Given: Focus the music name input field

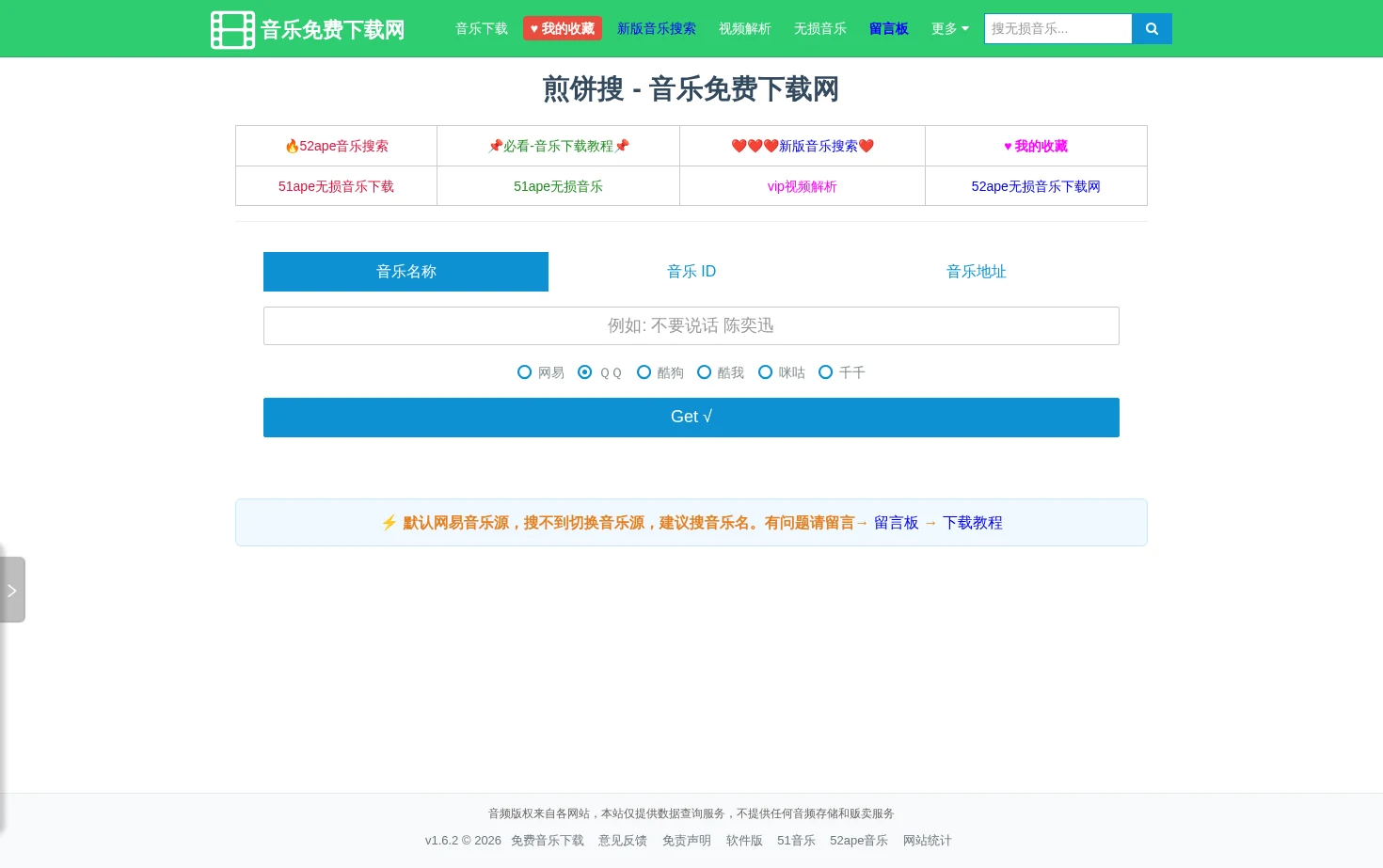Looking at the screenshot, I should click(691, 326).
